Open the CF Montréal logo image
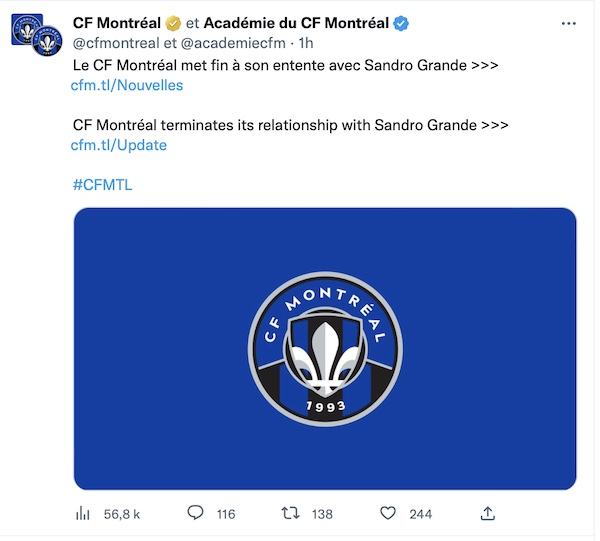Screen dimensions: 600x541 325,349
